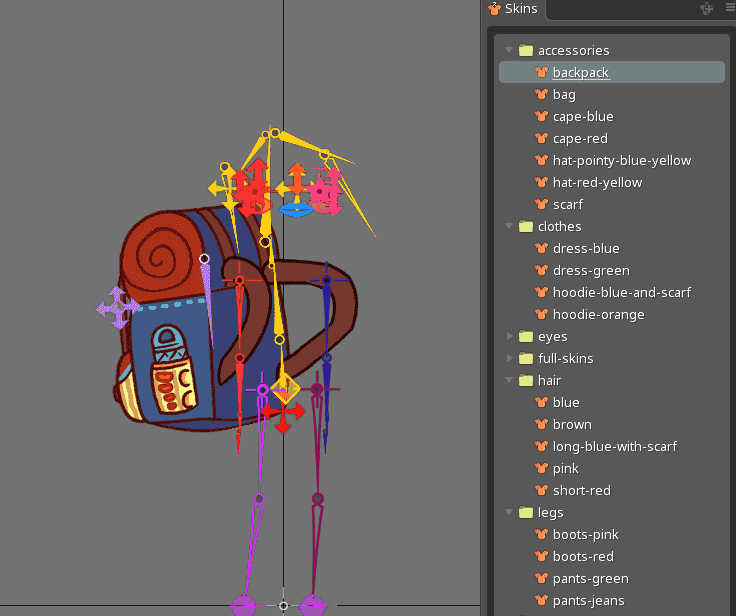This screenshot has height=616, width=736.
Task: Expand the full-skins folder
Action: pyautogui.click(x=510, y=359)
